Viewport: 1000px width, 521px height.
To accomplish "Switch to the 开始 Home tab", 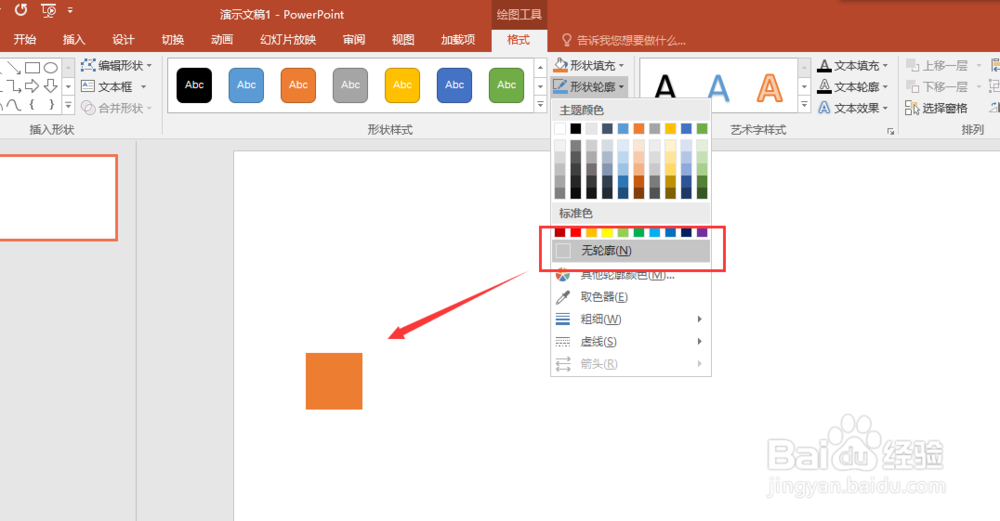I will [24, 40].
